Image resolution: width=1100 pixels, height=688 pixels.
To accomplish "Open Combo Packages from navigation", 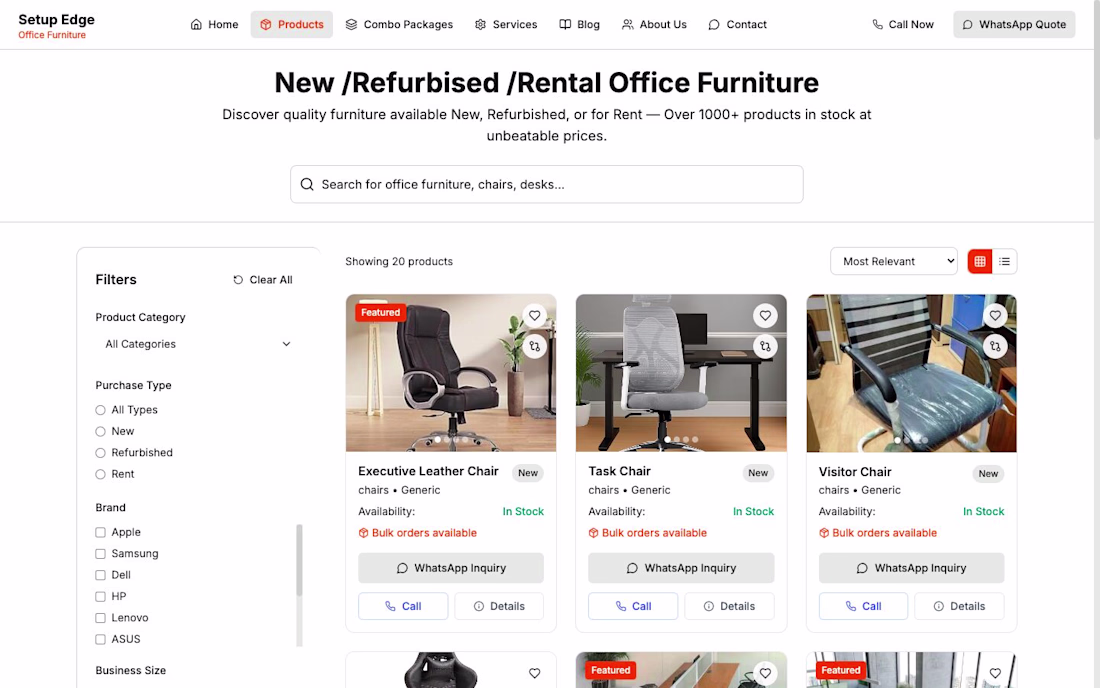I will point(399,25).
